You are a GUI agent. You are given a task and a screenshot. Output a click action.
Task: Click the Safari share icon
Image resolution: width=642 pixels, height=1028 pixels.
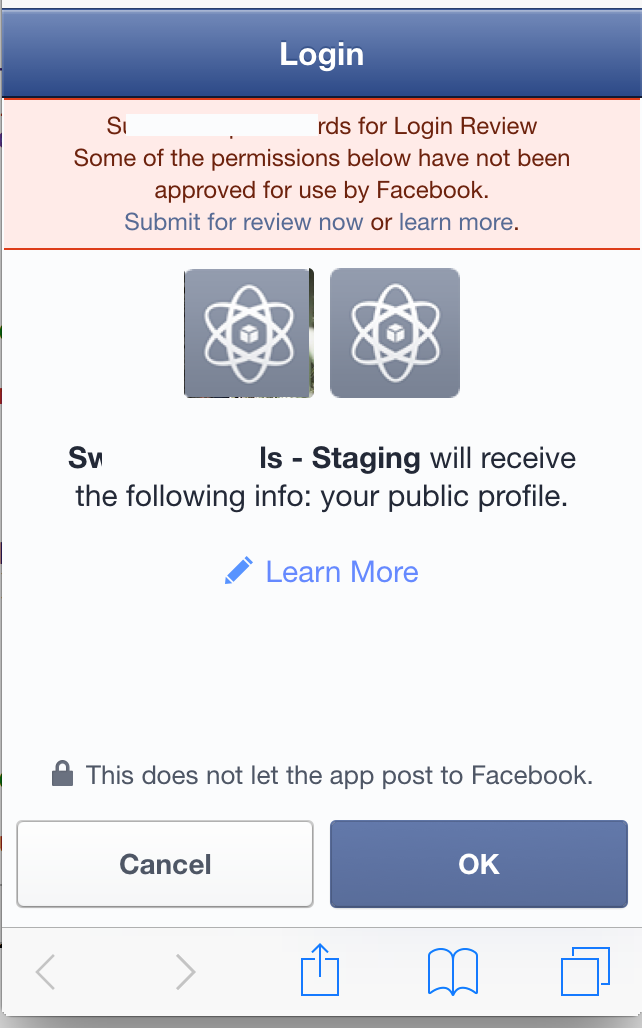point(320,970)
